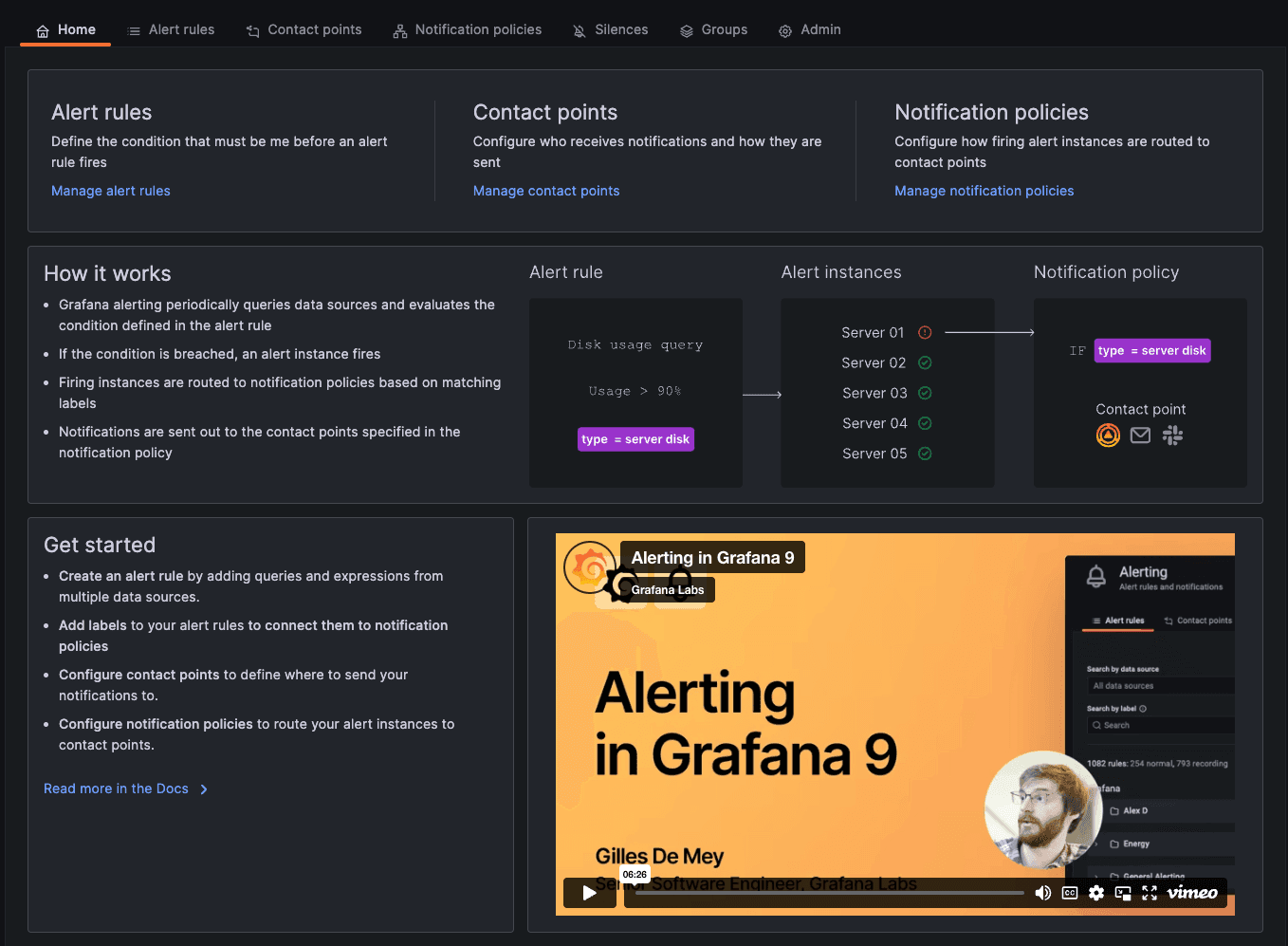The image size is (1288, 946).
Task: Click the Vimeo logo on the video
Action: pyautogui.click(x=1191, y=892)
